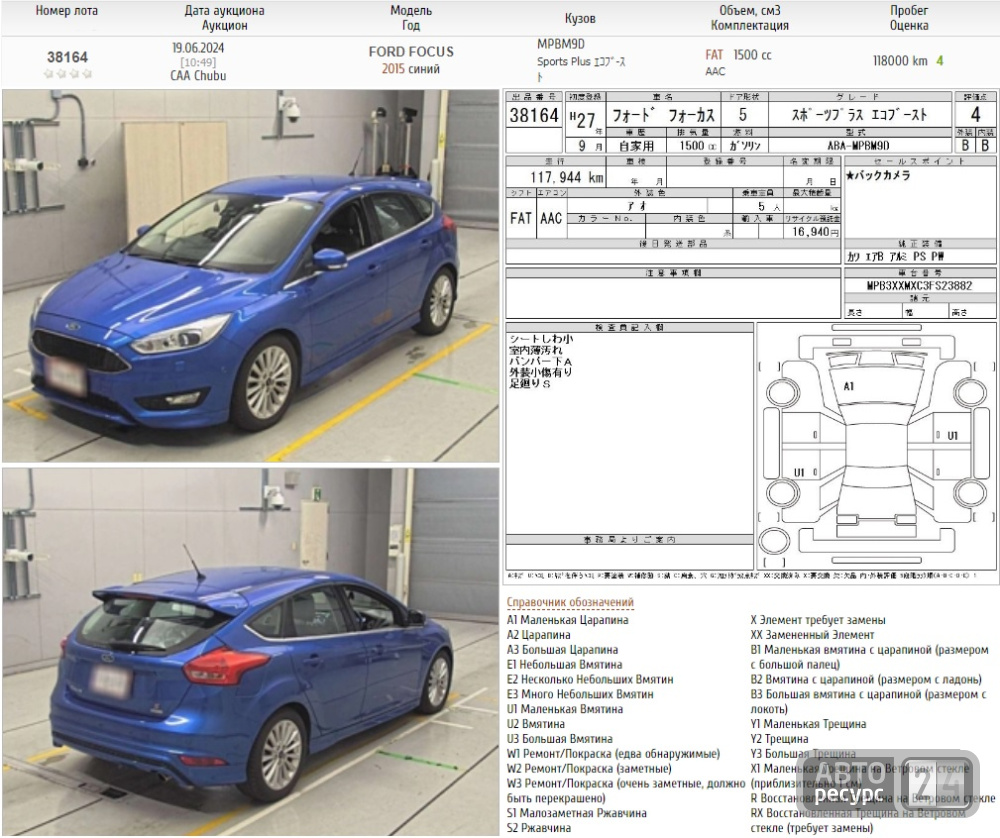This screenshot has height=838, width=1000.
Task: Click lot number 38164 in the header
Action: point(67,57)
